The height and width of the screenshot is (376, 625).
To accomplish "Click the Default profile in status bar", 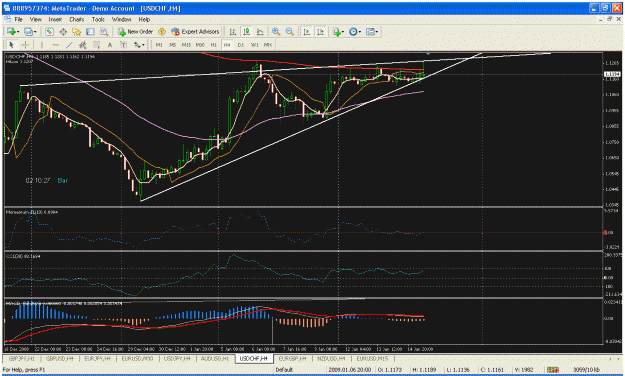I will [x=284, y=370].
